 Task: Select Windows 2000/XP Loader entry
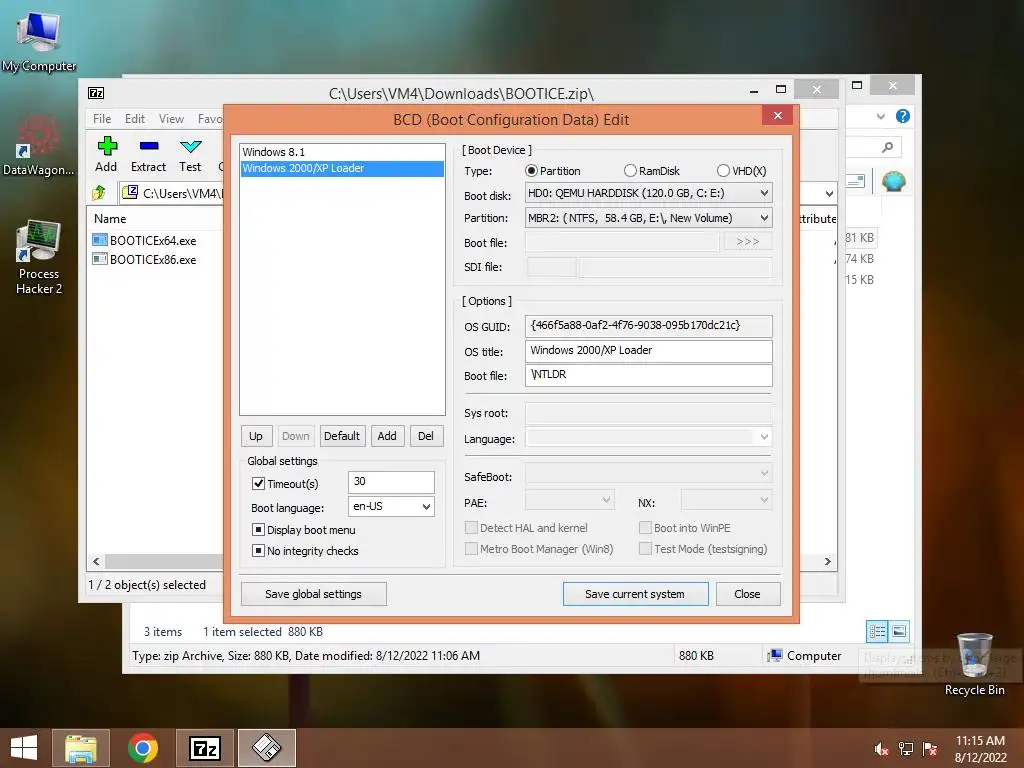342,168
